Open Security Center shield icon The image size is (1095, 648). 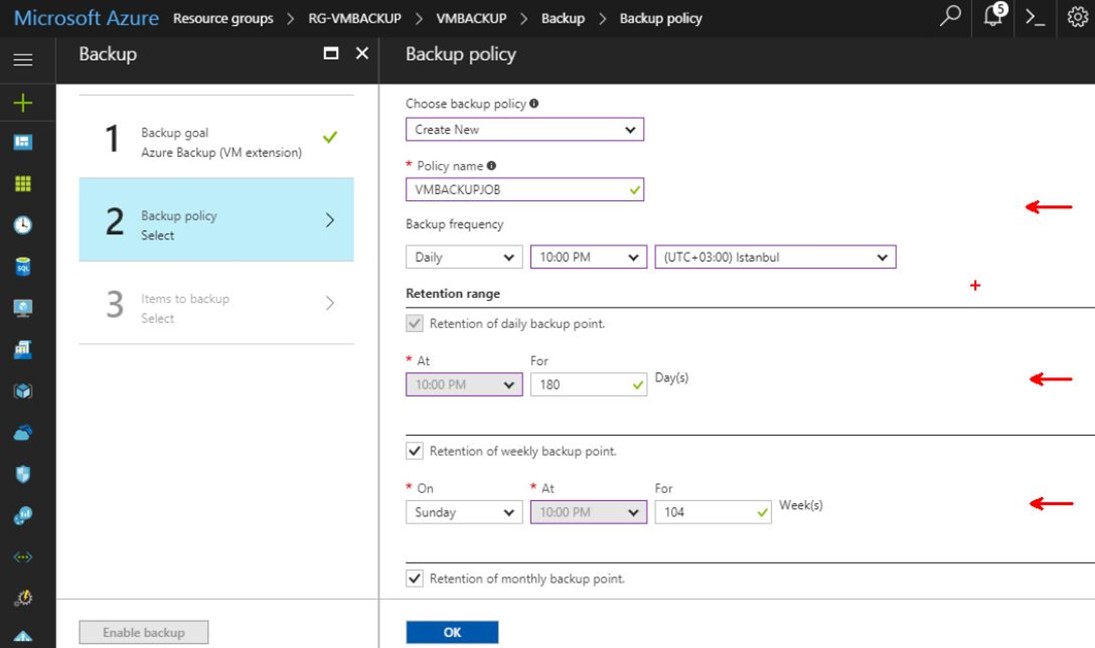click(x=23, y=474)
